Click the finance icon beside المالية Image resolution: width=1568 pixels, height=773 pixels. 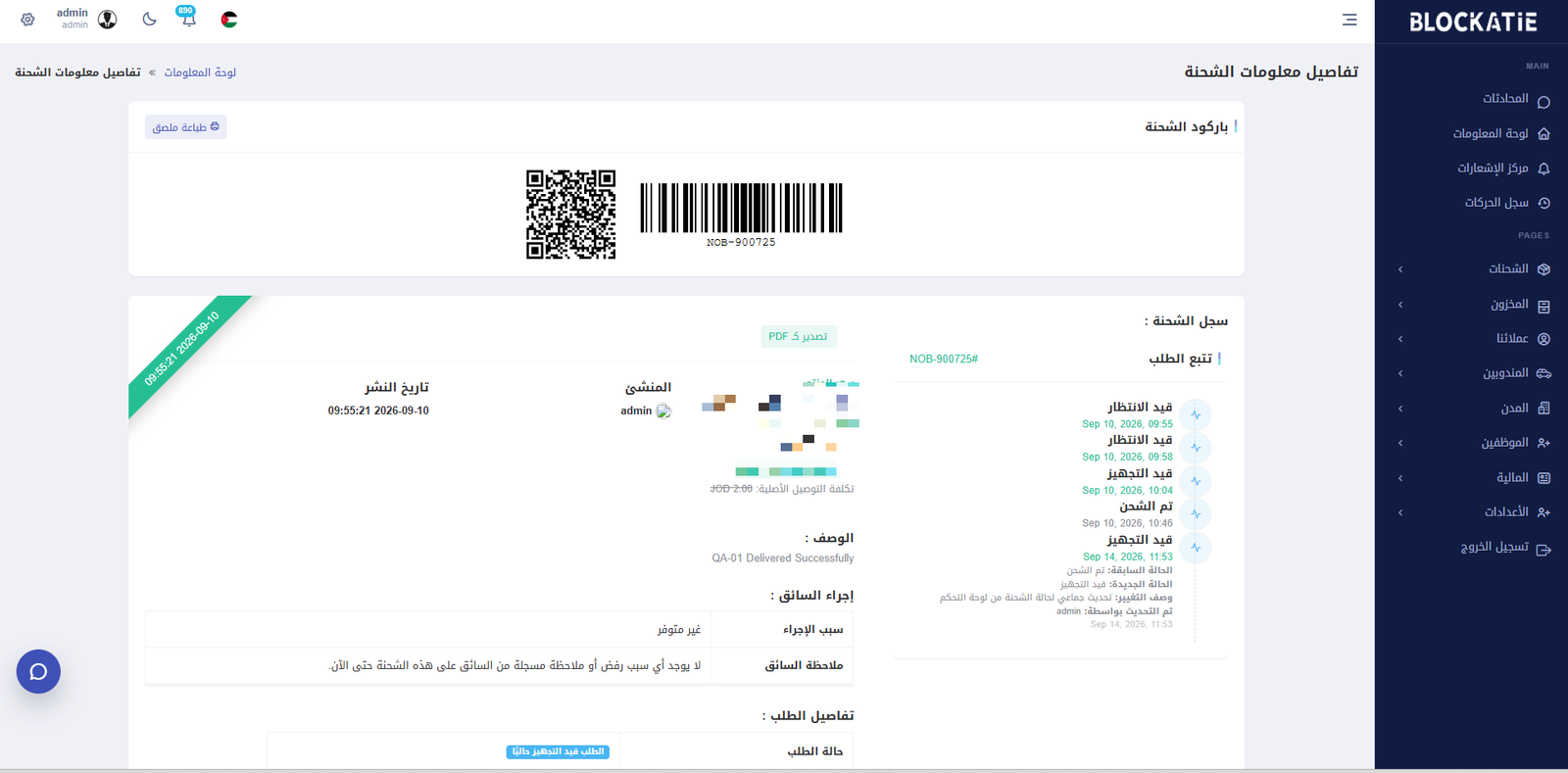coord(1543,478)
